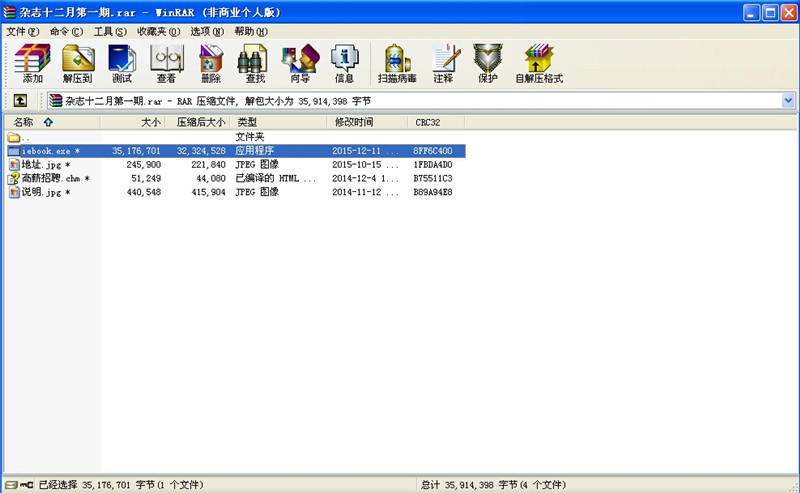Image resolution: width=800 pixels, height=493 pixels.
Task: Open the 工具(S) menu
Action: click(110, 32)
